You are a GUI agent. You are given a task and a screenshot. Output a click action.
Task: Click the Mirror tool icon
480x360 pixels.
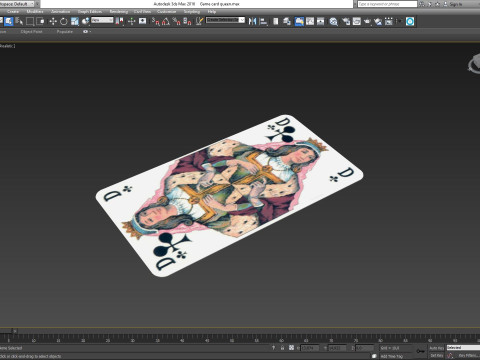click(x=252, y=21)
